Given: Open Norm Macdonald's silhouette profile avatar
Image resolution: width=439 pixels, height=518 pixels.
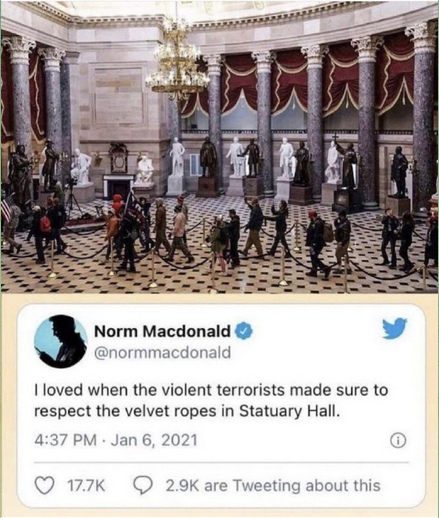Looking at the screenshot, I should (x=61, y=341).
